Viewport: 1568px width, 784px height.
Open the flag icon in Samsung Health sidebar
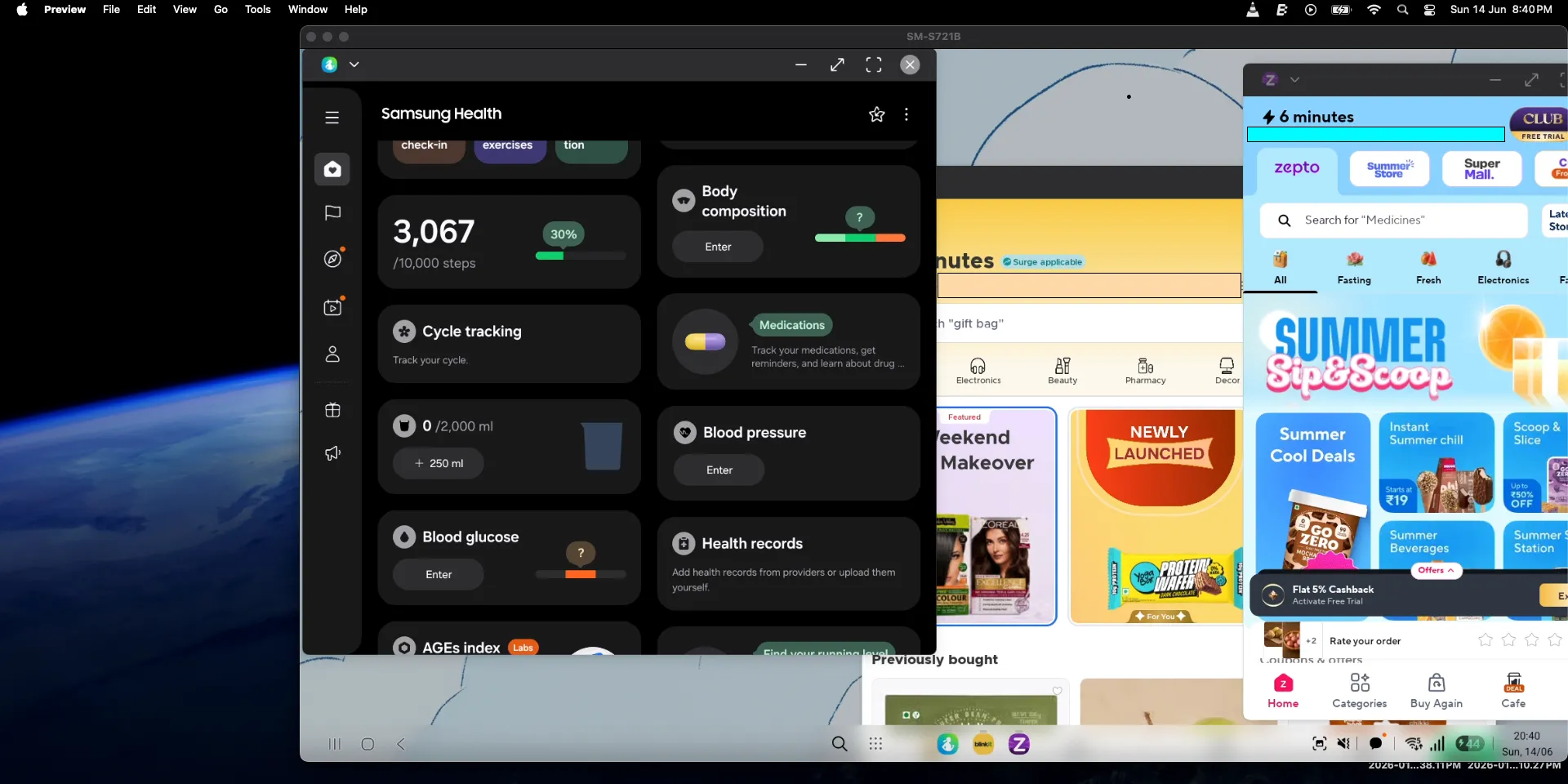pos(332,213)
